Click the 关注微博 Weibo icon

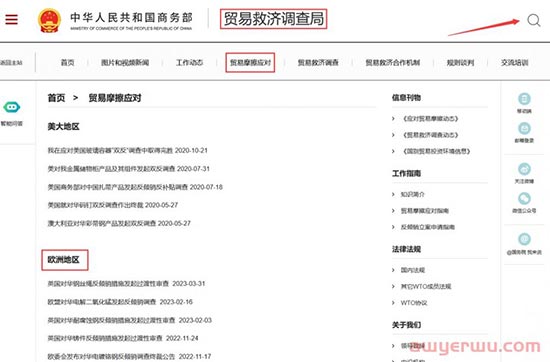[x=524, y=169]
